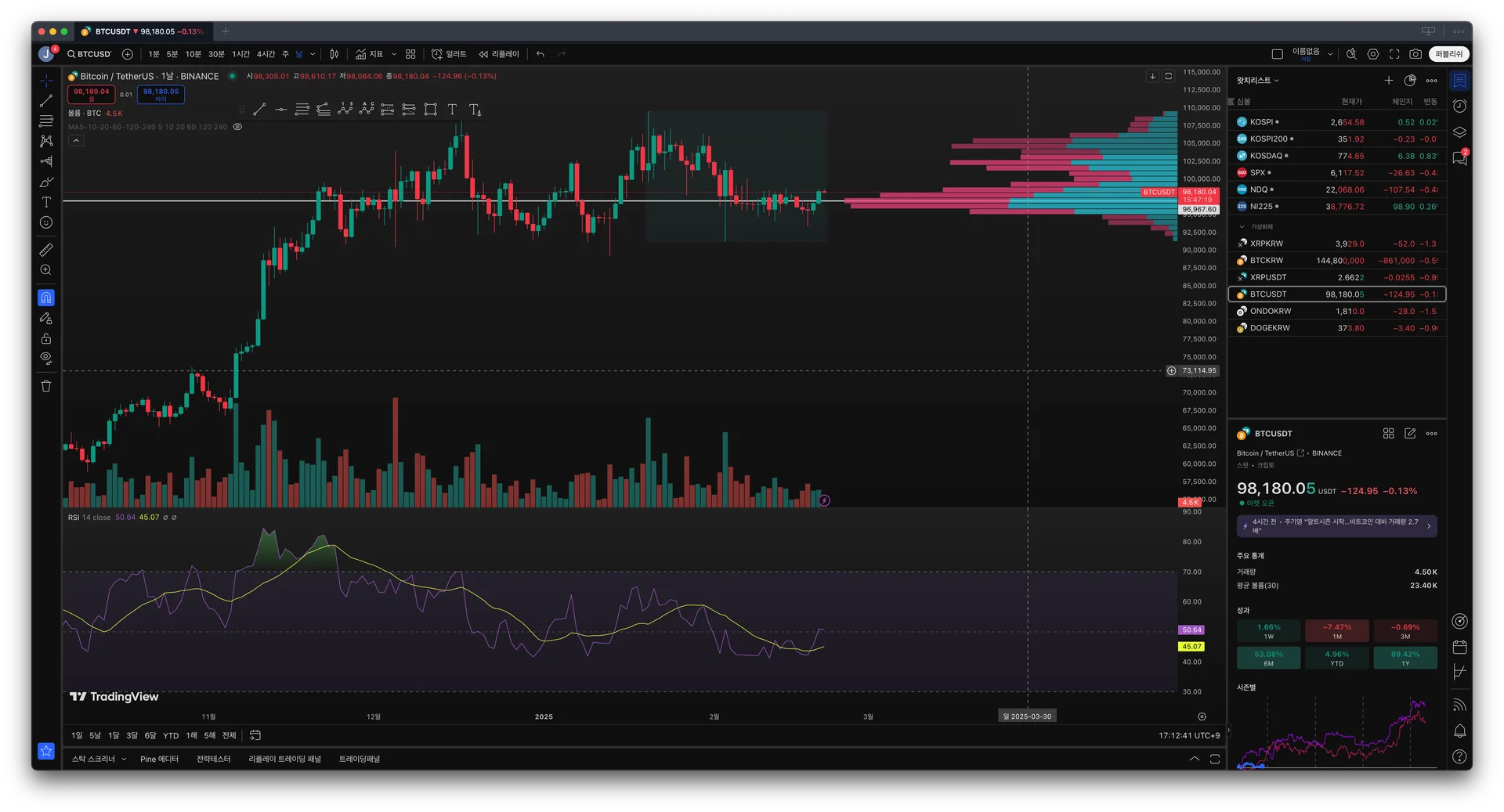Expand the 이름없음 layout name dropdown
Viewport: 1504px width, 812px height.
point(1330,54)
